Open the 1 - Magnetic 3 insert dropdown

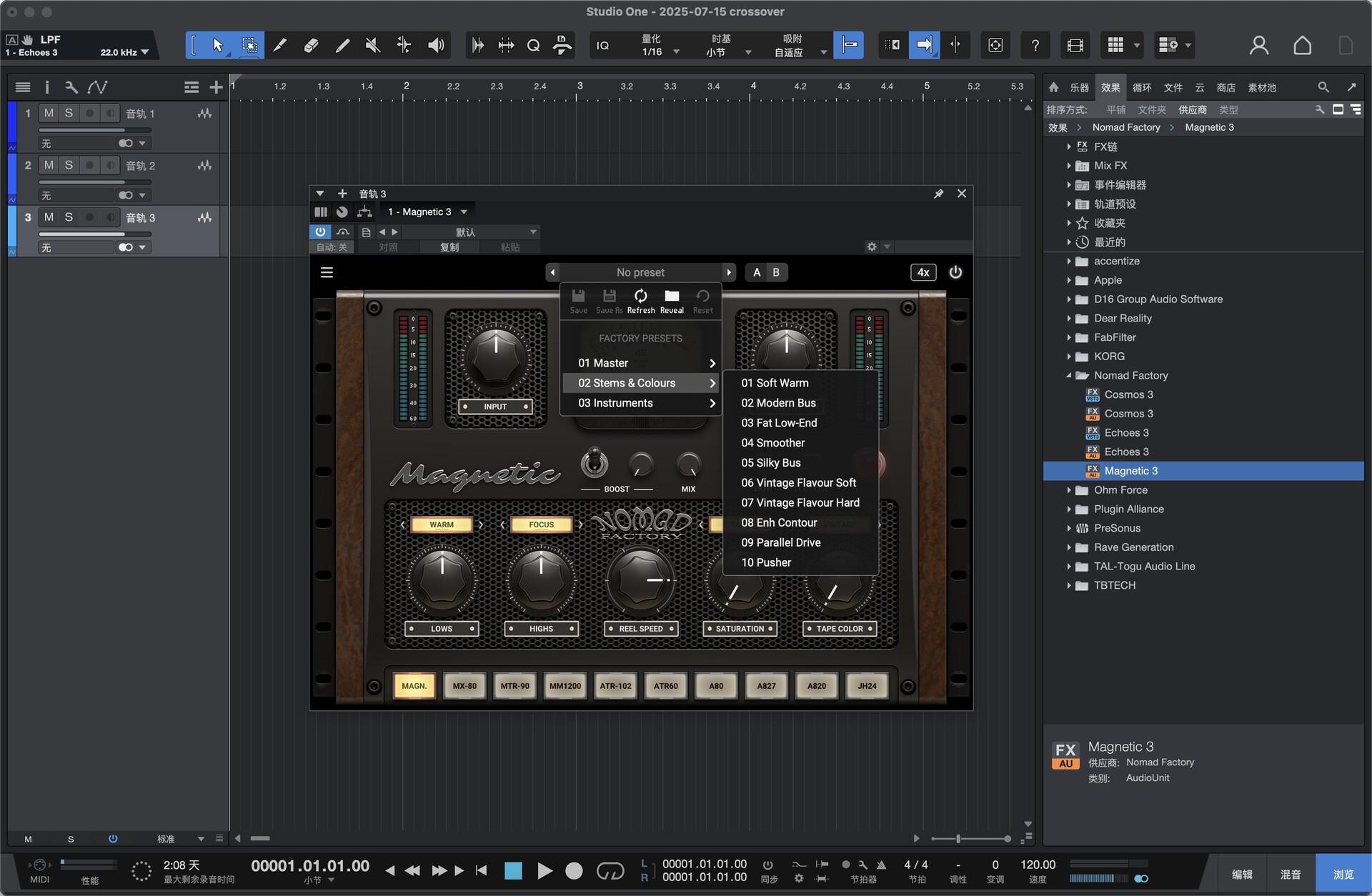pos(464,211)
